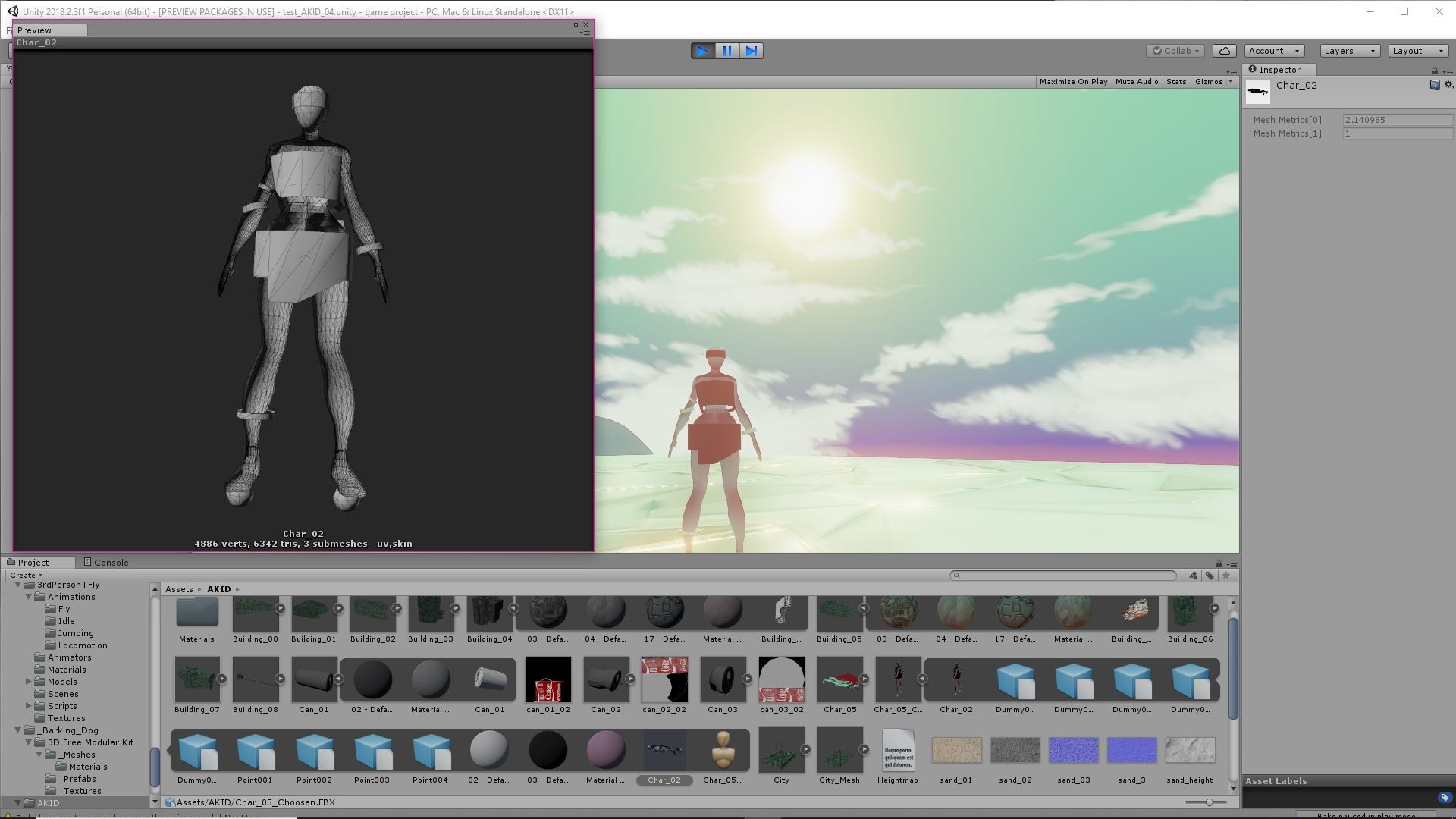Open the Layers dropdown

pyautogui.click(x=1349, y=51)
